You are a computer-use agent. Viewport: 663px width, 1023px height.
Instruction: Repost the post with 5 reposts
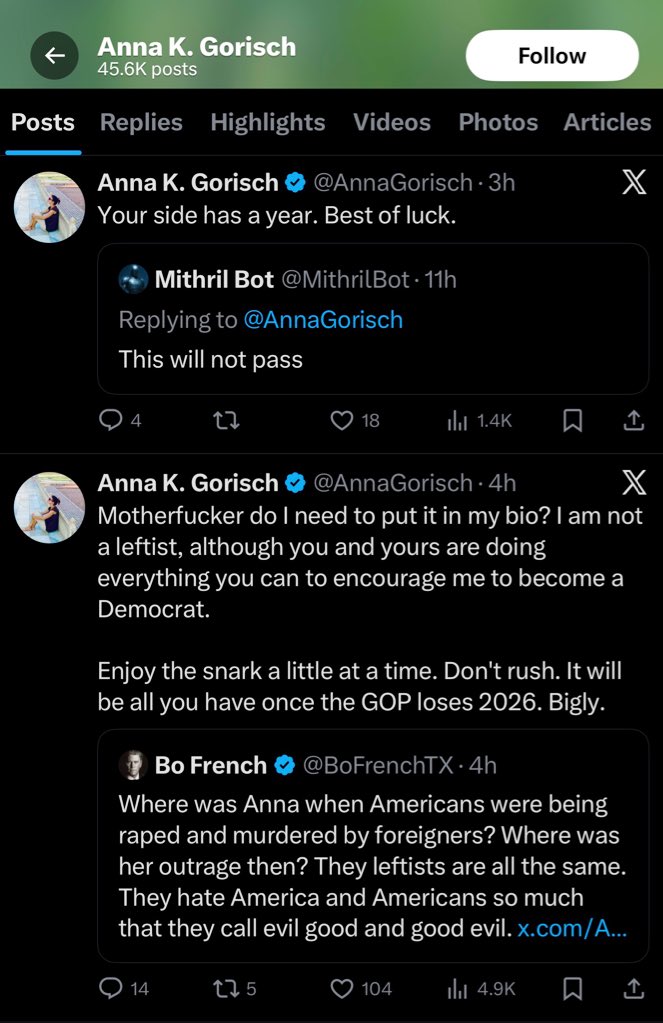227,989
